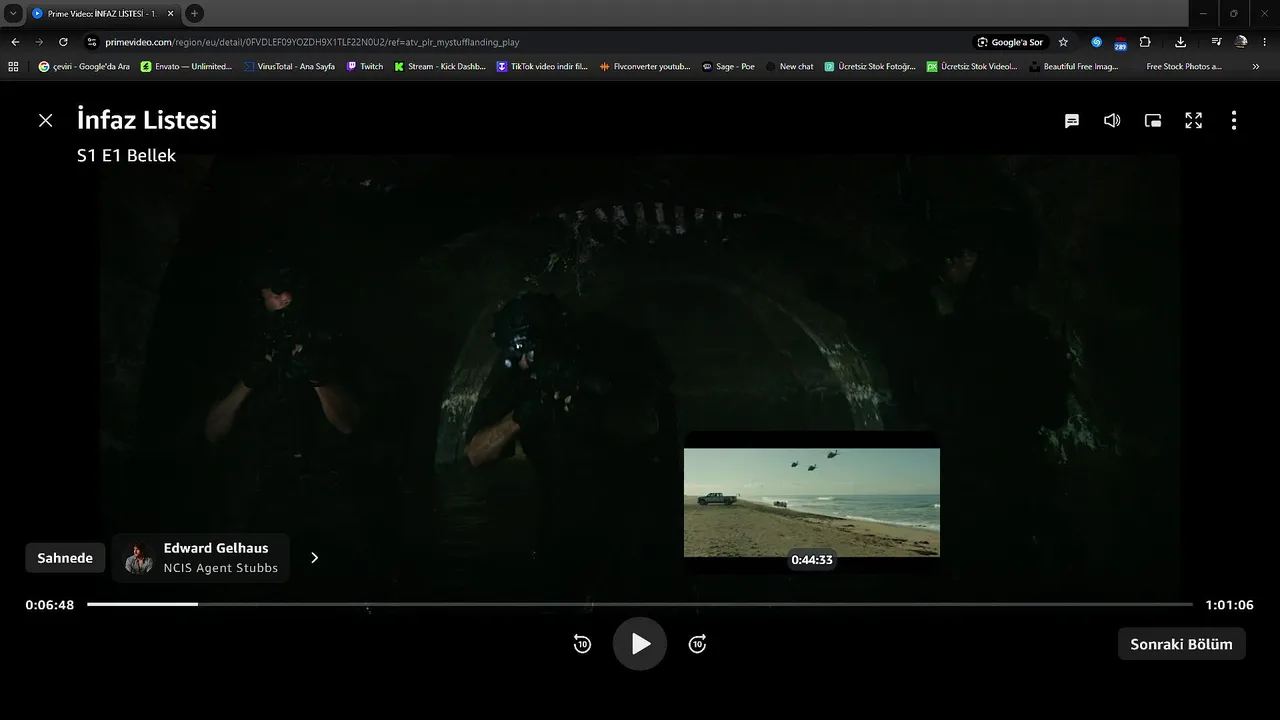The image size is (1280, 720).
Task: Open the çeviri - Google'da Ara bookmark
Action: click(x=84, y=66)
